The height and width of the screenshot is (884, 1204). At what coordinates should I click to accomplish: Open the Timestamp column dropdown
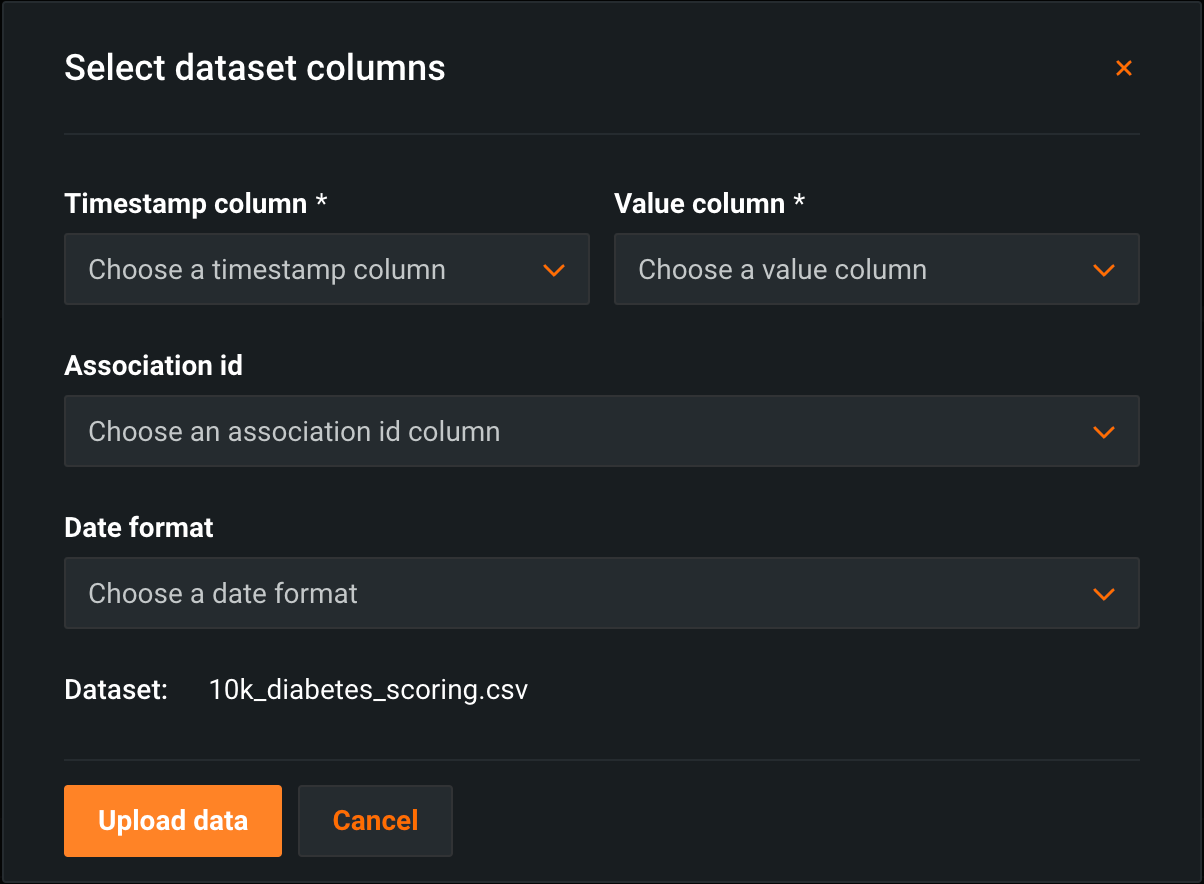[326, 269]
